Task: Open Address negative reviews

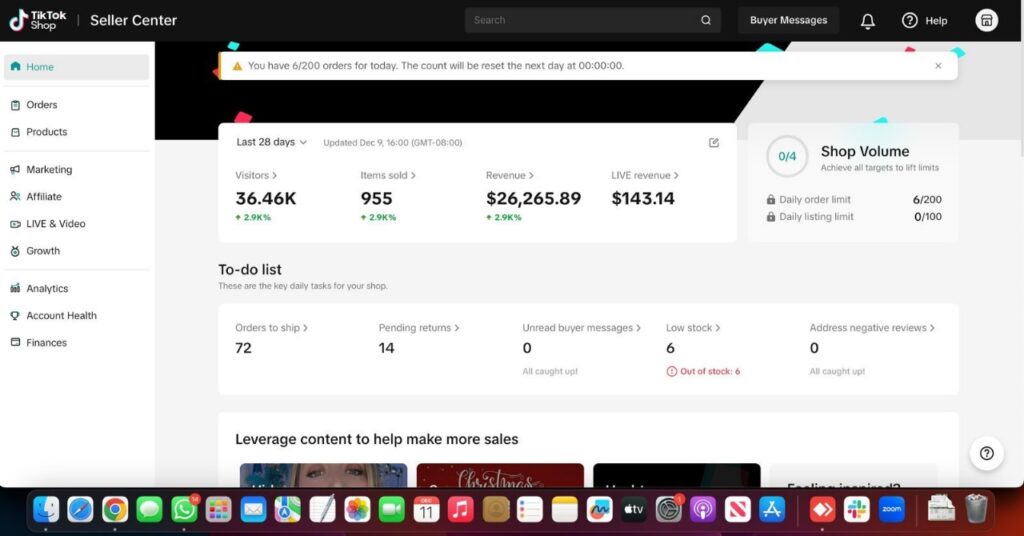Action: [x=872, y=328]
